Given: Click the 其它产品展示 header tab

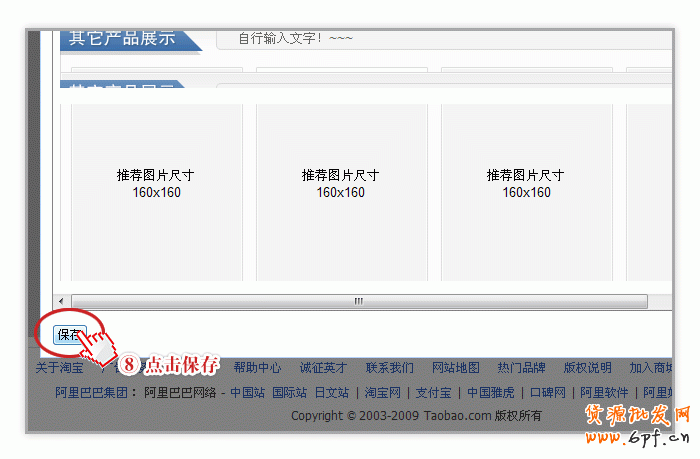Looking at the screenshot, I should tap(122, 39).
